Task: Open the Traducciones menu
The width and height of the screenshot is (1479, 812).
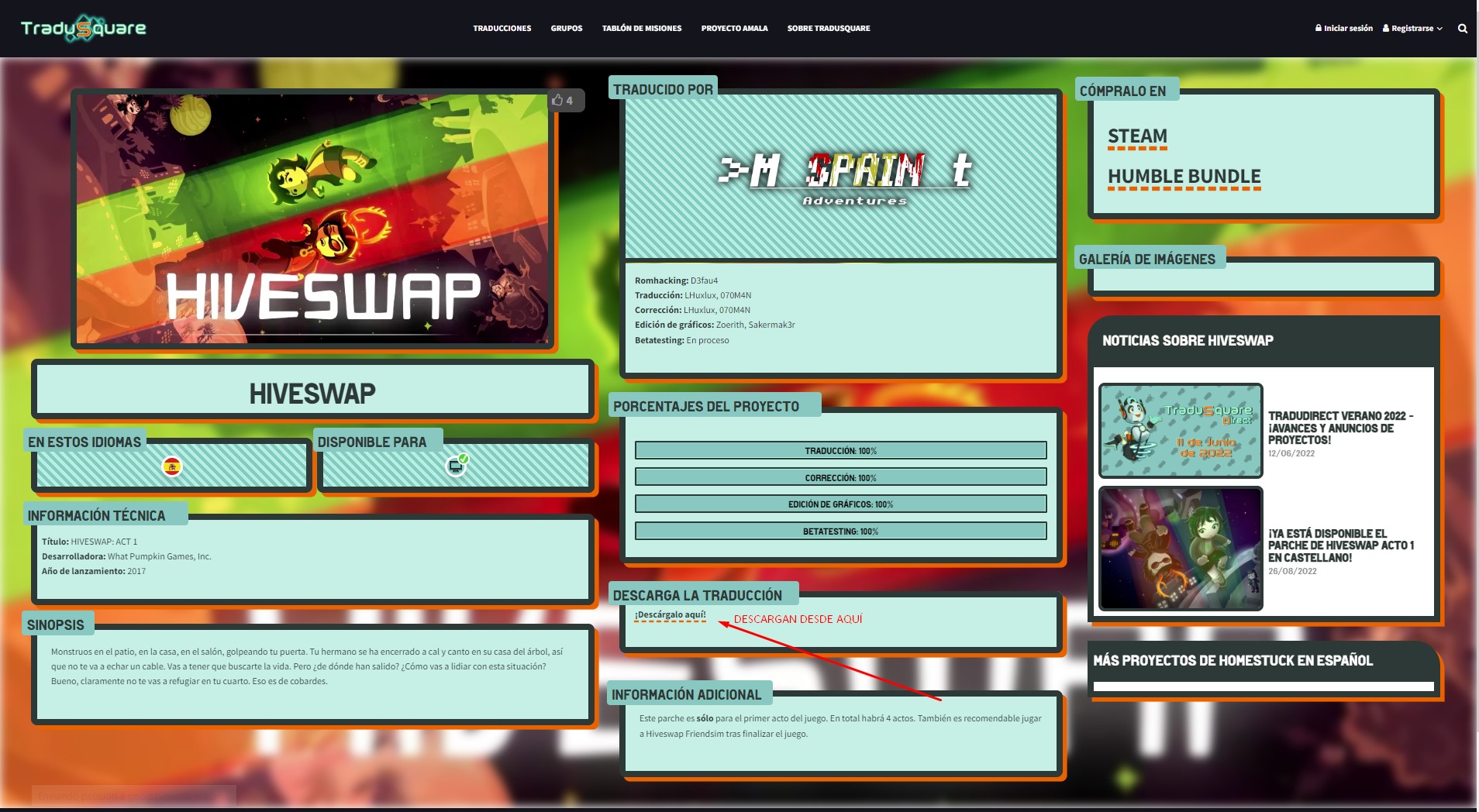Action: [502, 29]
